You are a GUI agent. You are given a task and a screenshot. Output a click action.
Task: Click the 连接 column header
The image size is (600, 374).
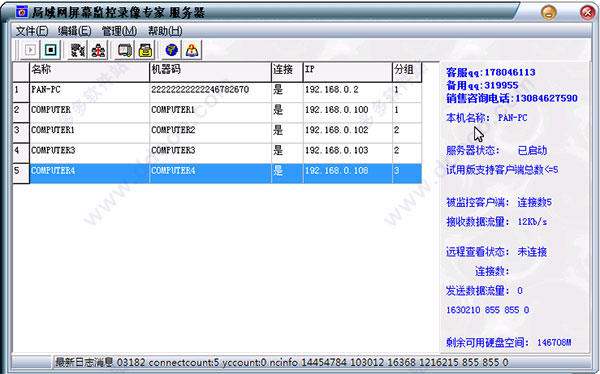click(x=287, y=72)
